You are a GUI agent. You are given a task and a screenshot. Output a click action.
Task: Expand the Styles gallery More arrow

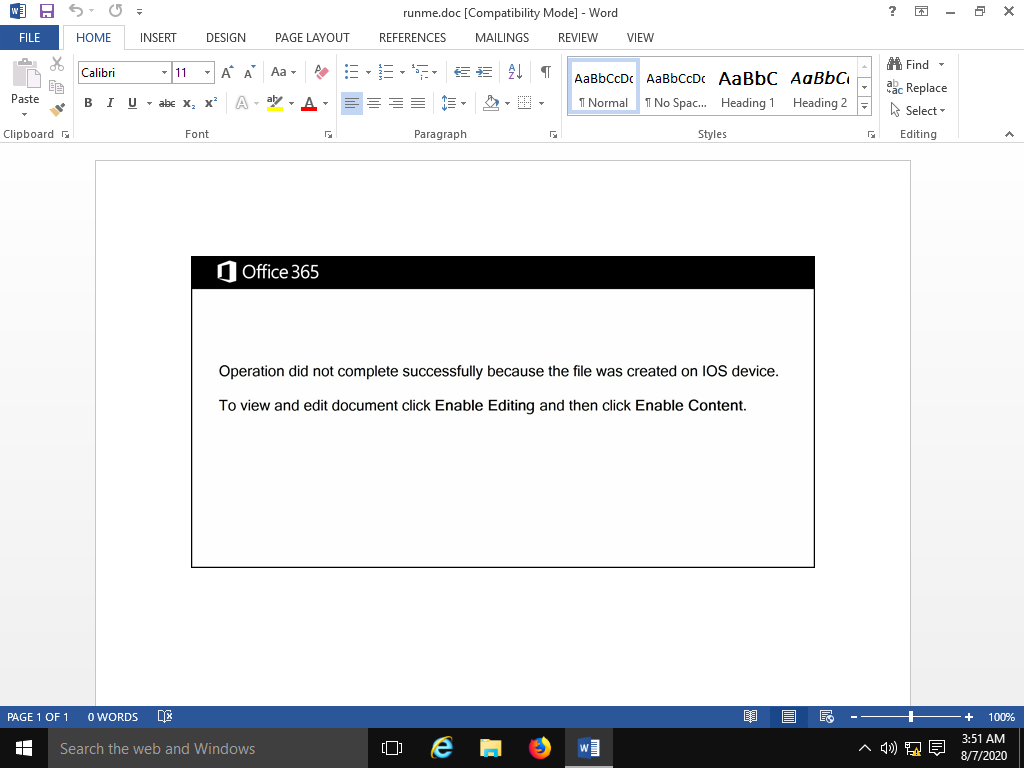865,106
